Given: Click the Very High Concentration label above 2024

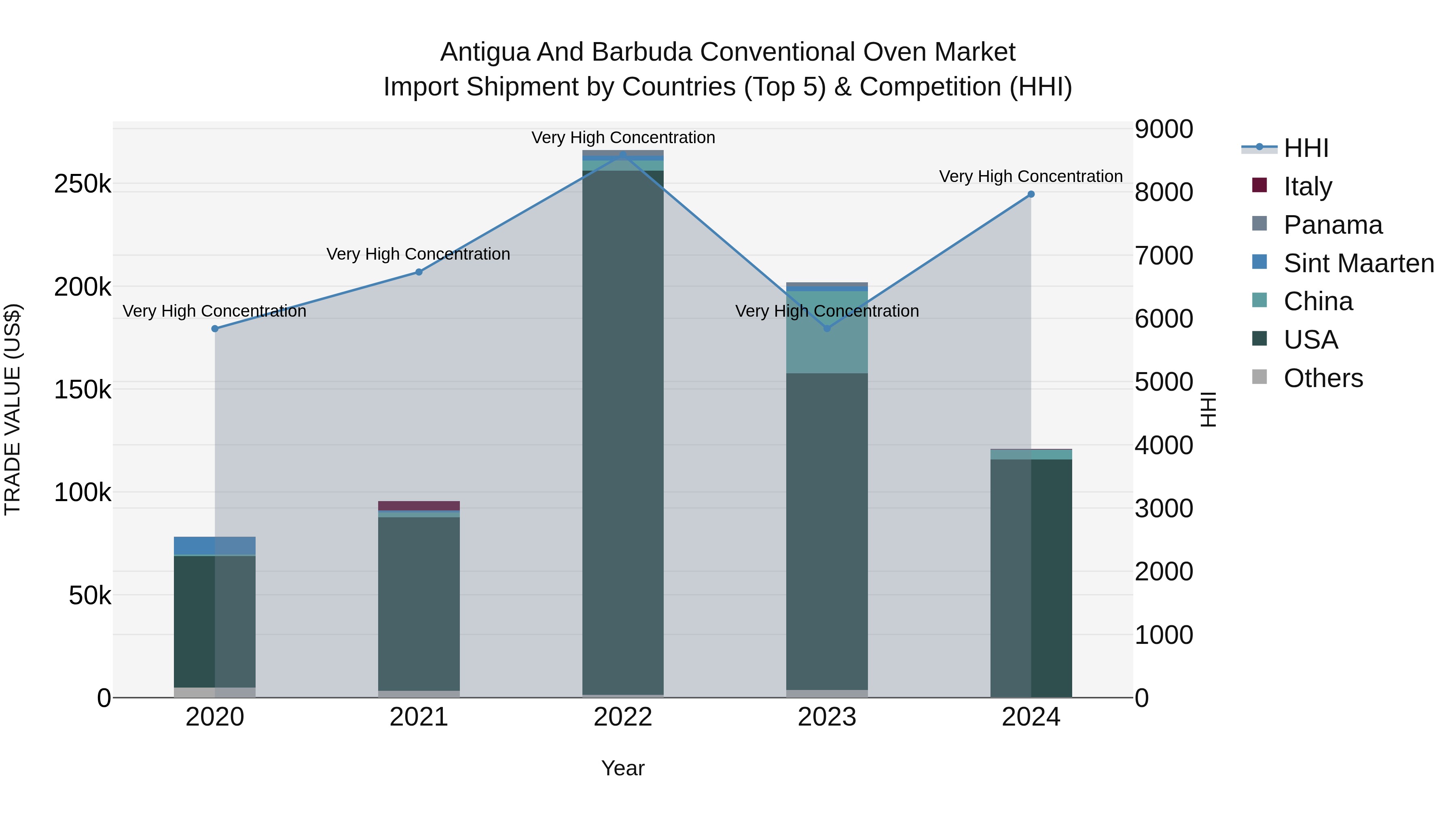Looking at the screenshot, I should pyautogui.click(x=1031, y=176).
